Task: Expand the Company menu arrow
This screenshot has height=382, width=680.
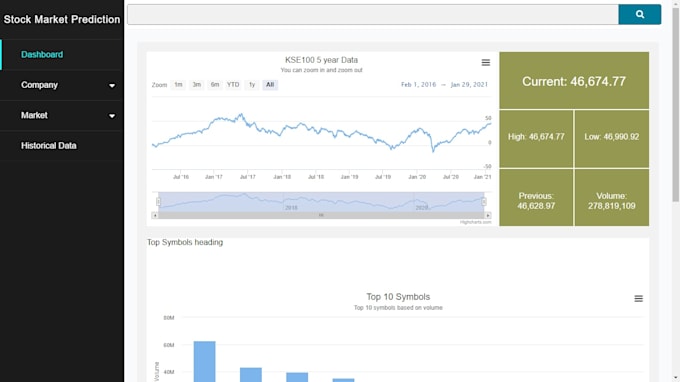Action: pos(112,85)
